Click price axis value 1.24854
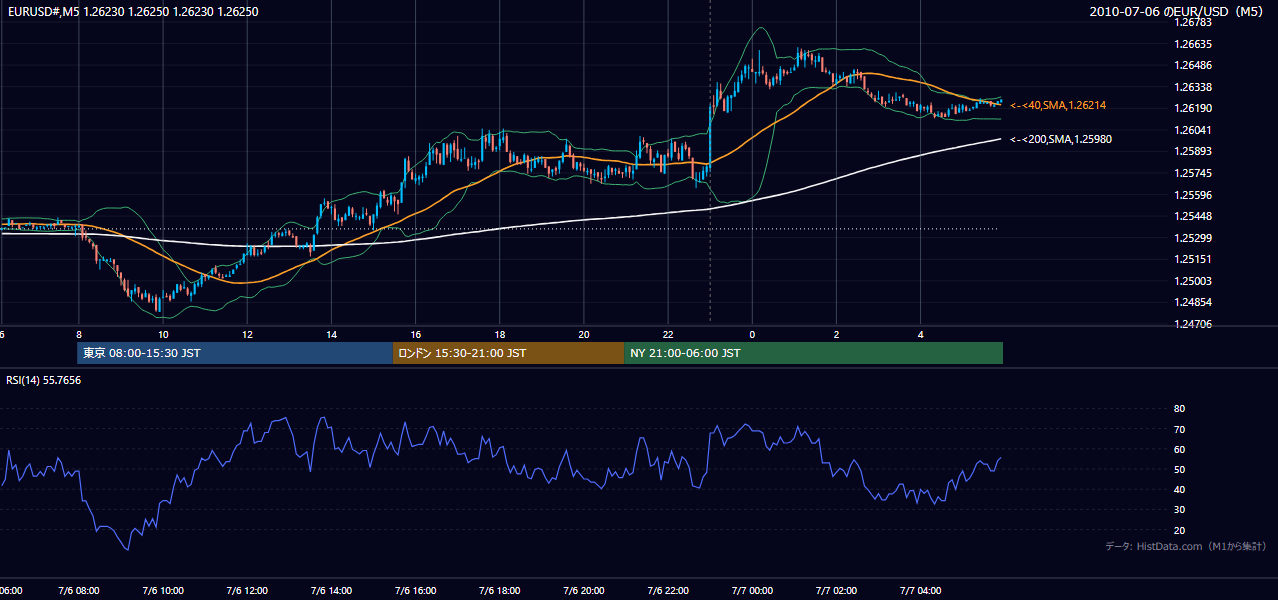Screen dimensions: 1278x600 pyautogui.click(x=1194, y=302)
